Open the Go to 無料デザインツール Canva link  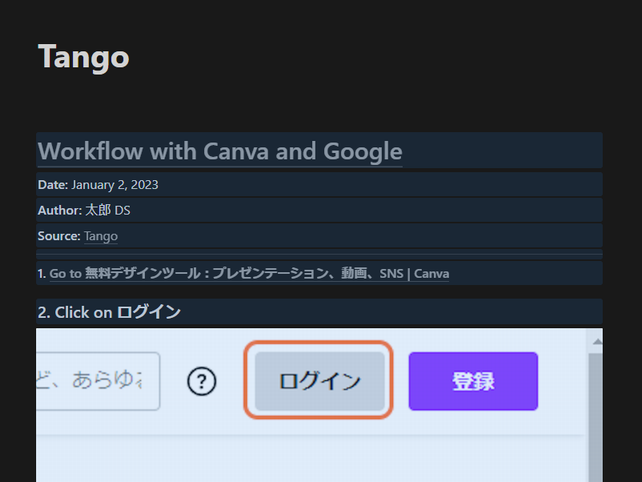click(249, 273)
